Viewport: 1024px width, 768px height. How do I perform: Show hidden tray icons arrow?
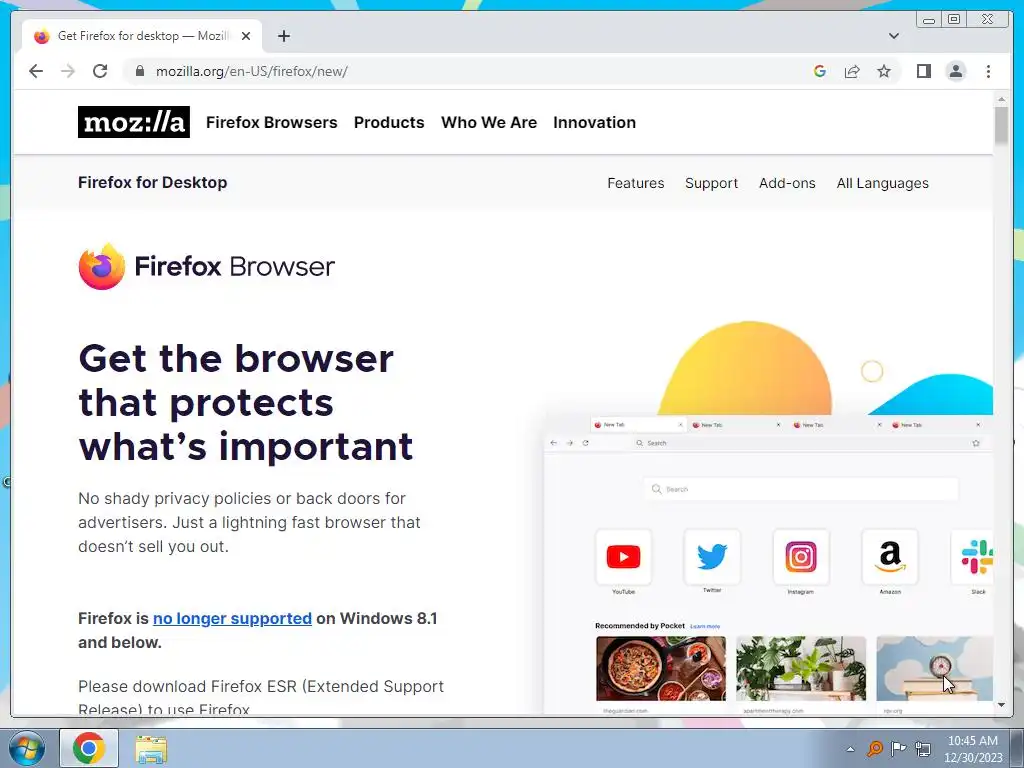[x=850, y=749]
